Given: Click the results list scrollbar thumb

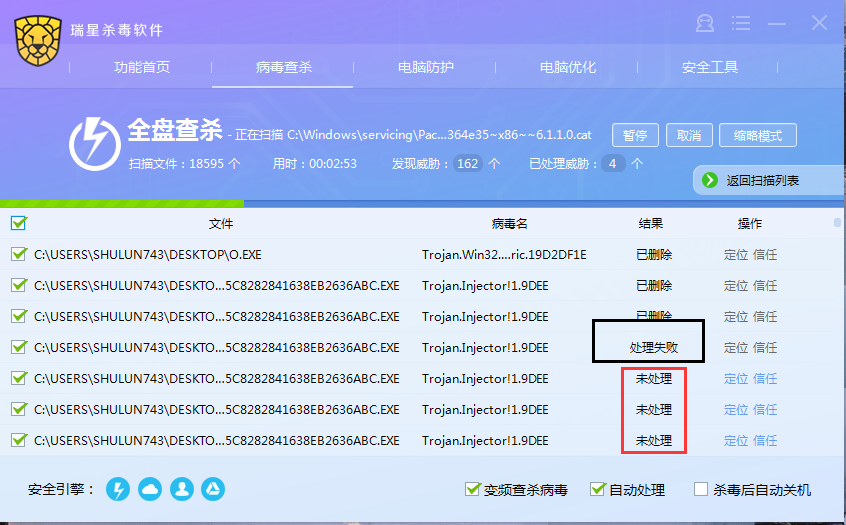Looking at the screenshot, I should 837,222.
